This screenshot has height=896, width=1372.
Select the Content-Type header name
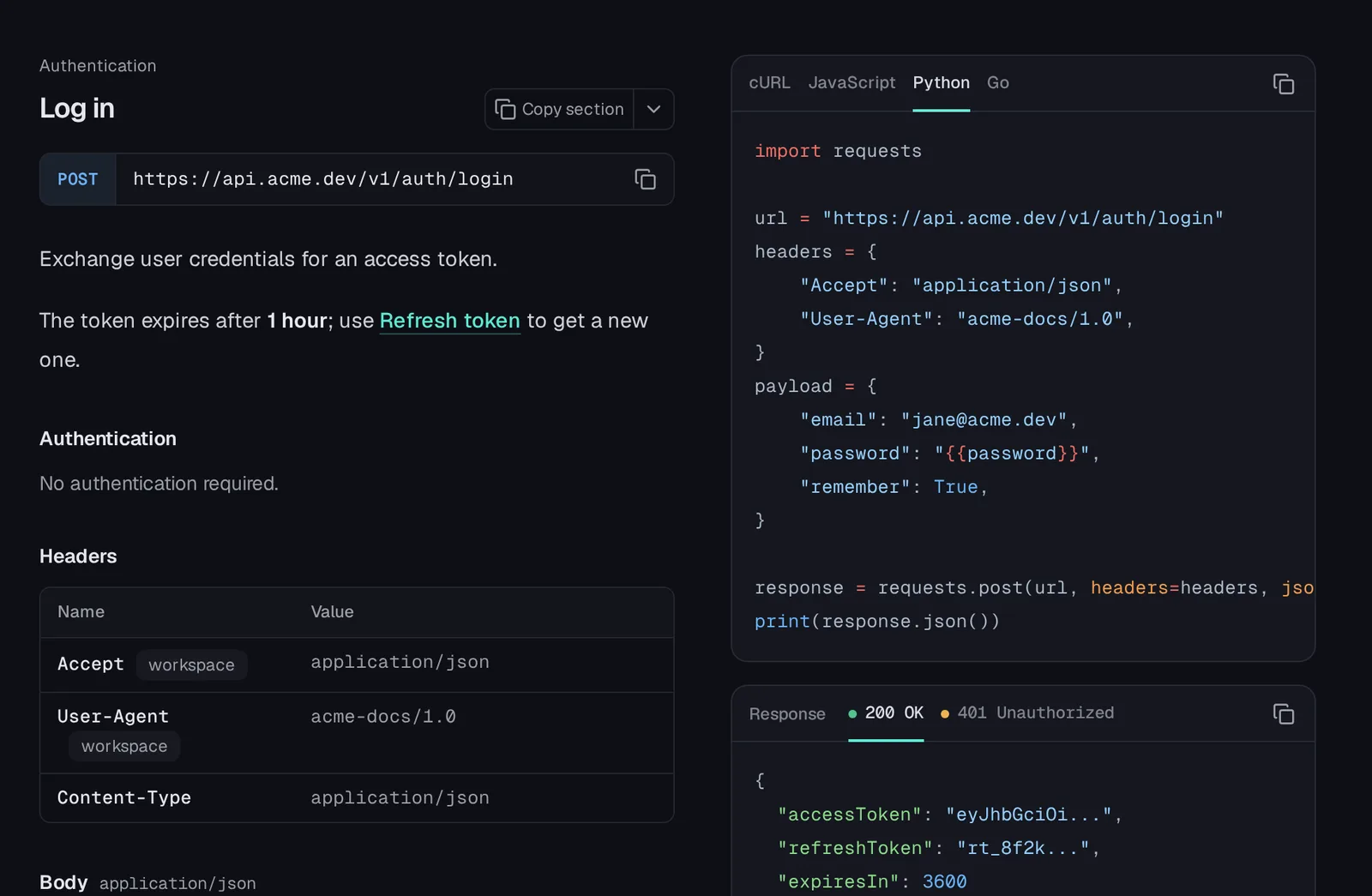[x=123, y=798]
